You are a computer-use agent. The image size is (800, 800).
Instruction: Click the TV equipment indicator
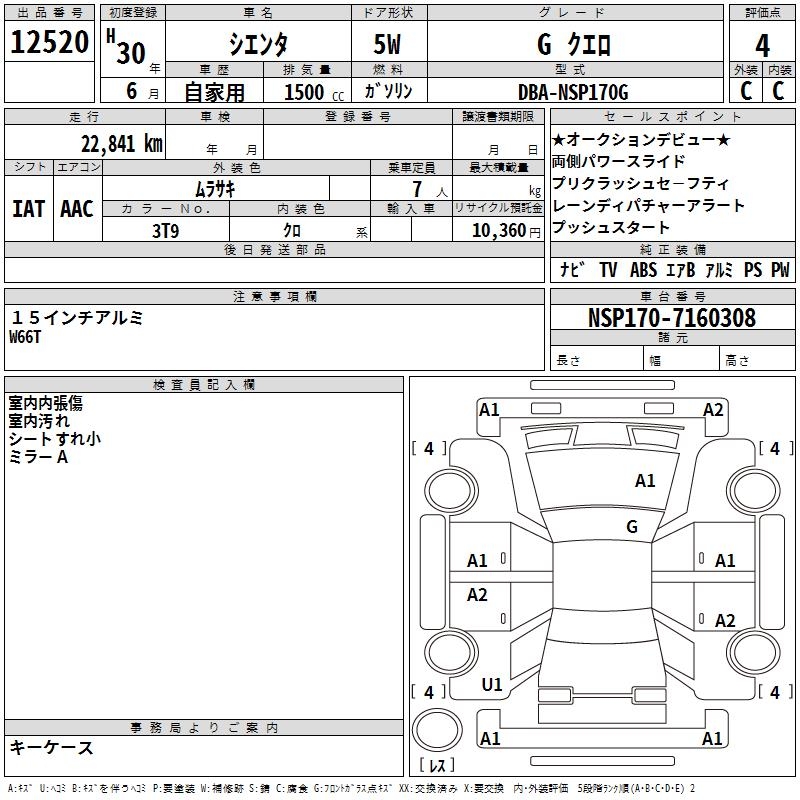pos(608,270)
